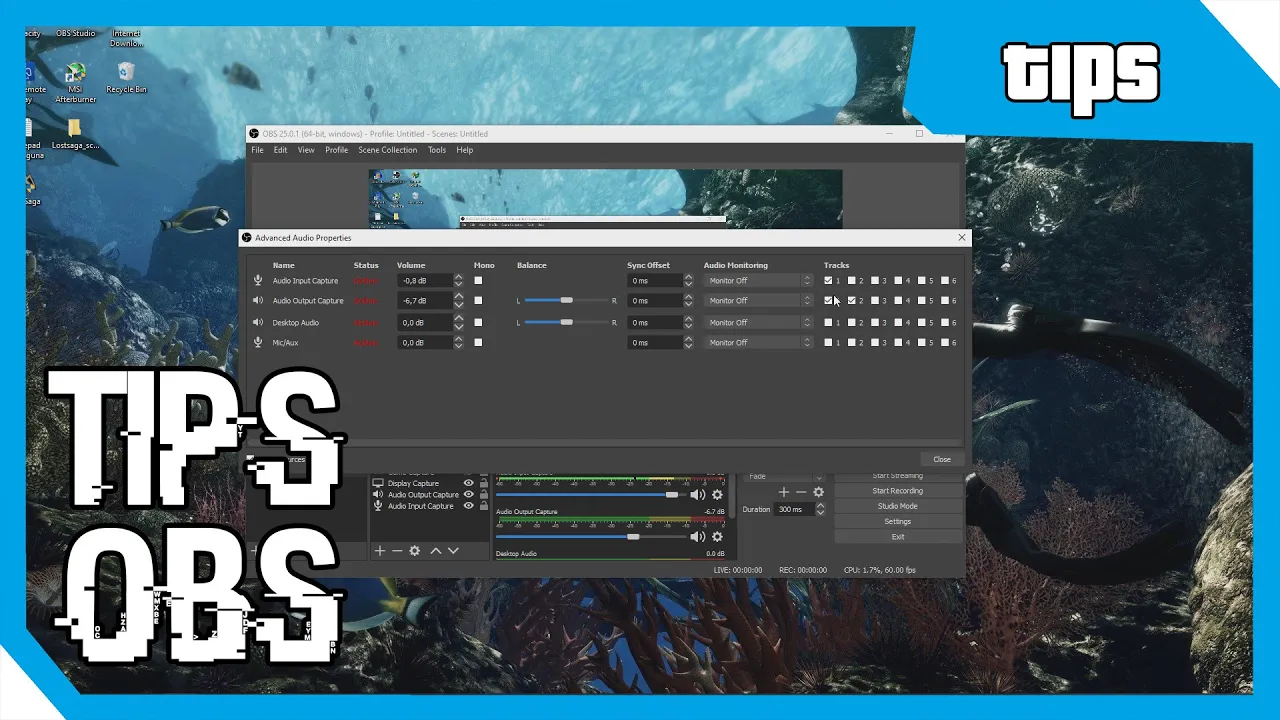Open the File menu in OBS
The image size is (1280, 720).
257,150
